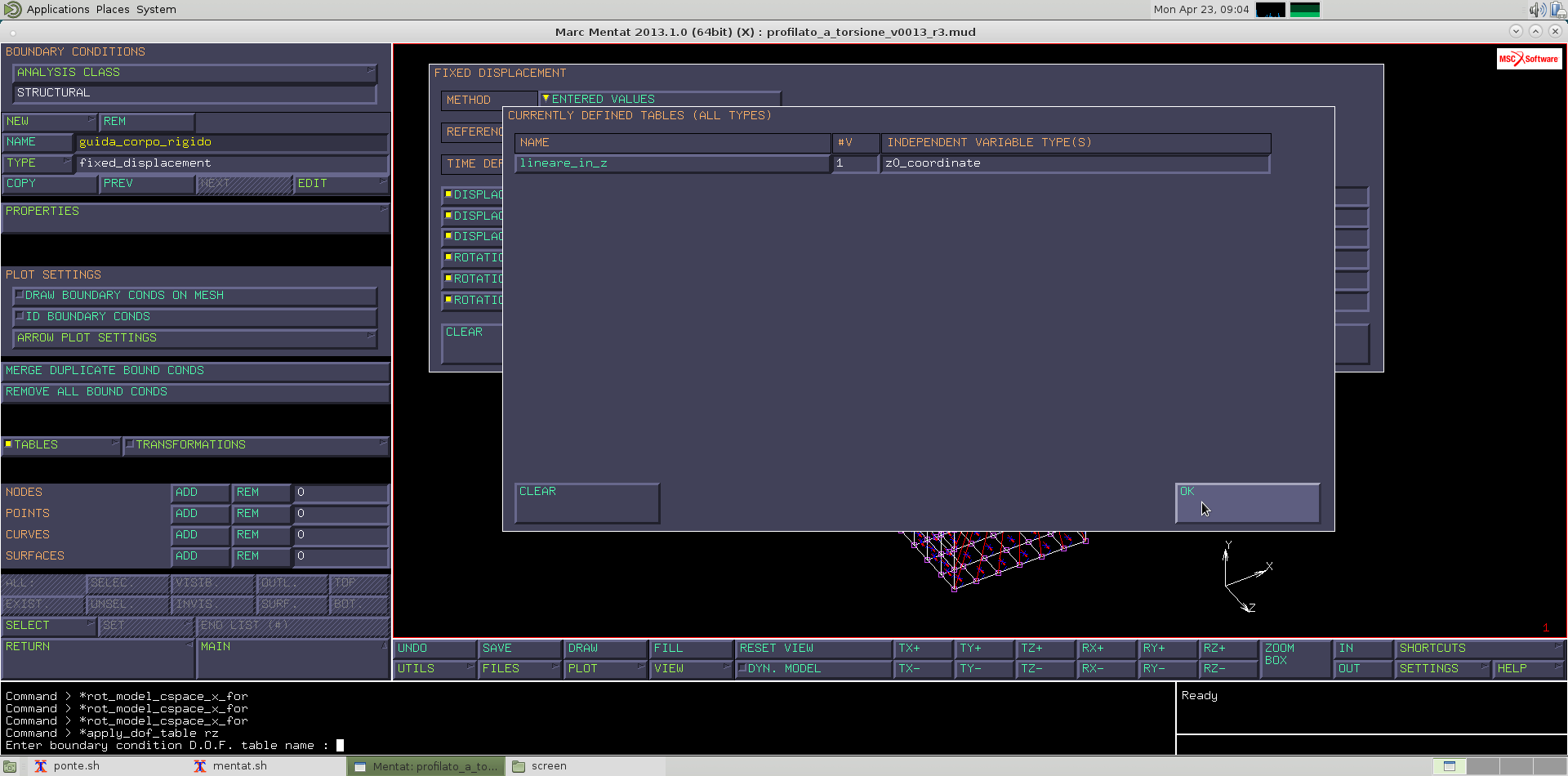The width and height of the screenshot is (1568, 776).
Task: Open the system monitor graph applet
Action: coord(1270,10)
